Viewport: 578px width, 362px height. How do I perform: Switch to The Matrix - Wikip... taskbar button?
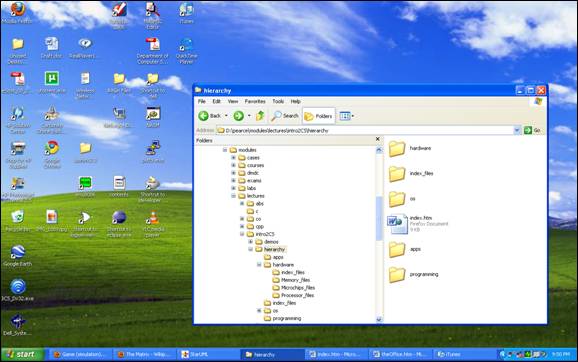click(x=144, y=354)
